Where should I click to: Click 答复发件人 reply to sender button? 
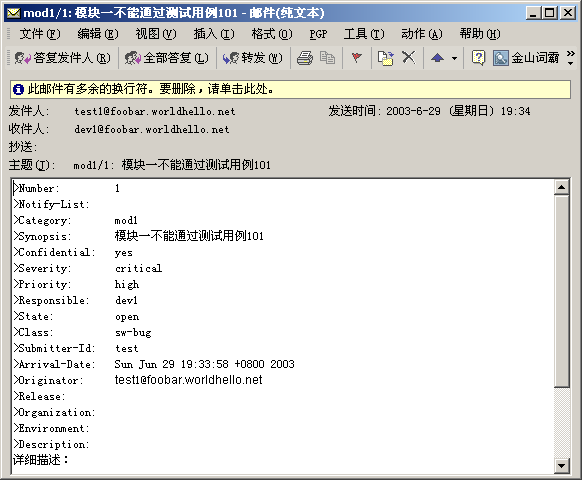click(x=62, y=58)
